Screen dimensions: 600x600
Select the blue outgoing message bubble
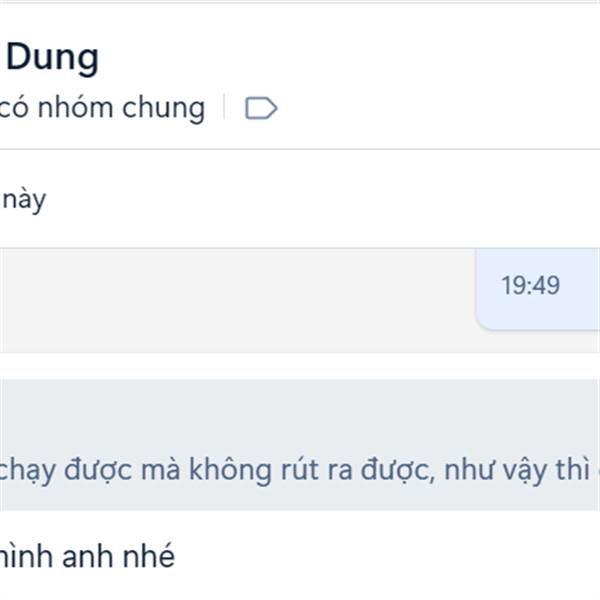pyautogui.click(x=538, y=289)
